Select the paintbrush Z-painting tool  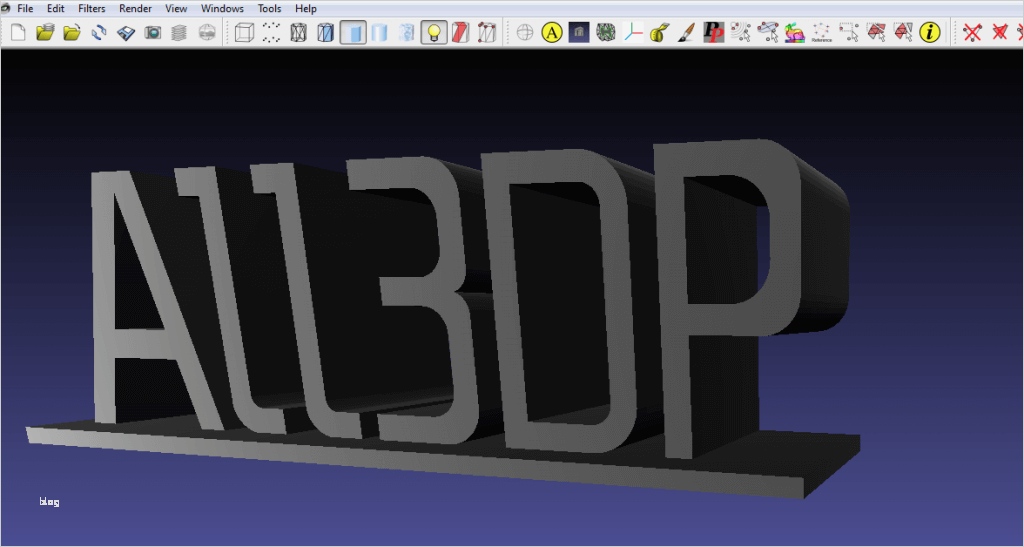pyautogui.click(x=686, y=32)
